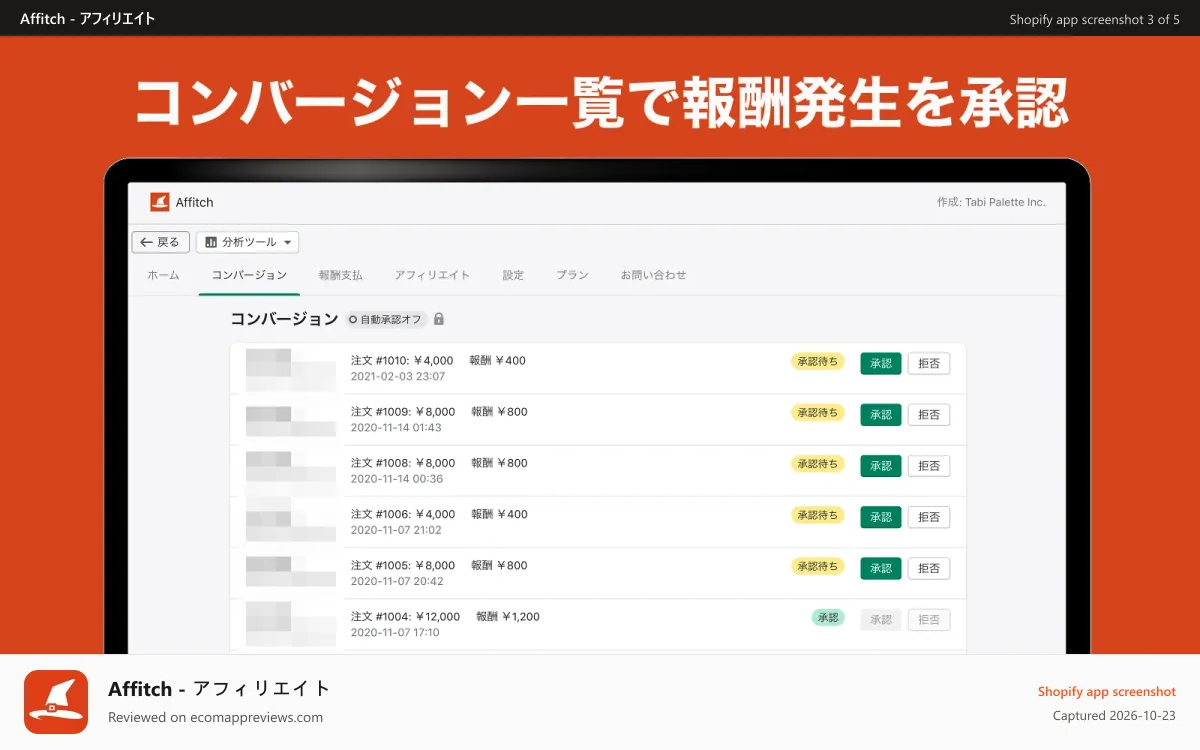Click the date 2021-02-03 23:07
The image size is (1200, 750).
pyautogui.click(x=398, y=377)
